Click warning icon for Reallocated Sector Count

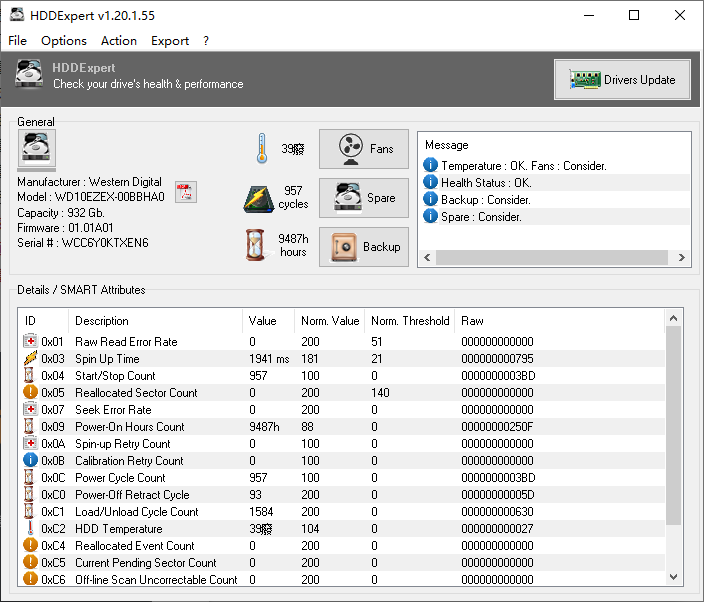[30, 393]
